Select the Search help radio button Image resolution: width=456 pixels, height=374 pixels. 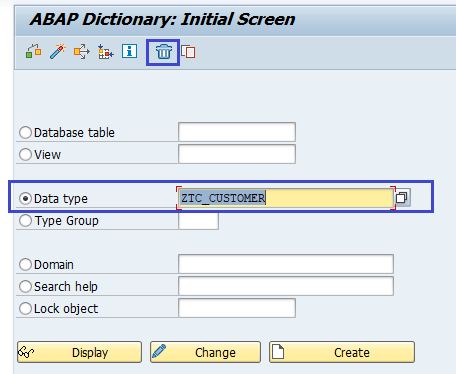pyautogui.click(x=25, y=286)
